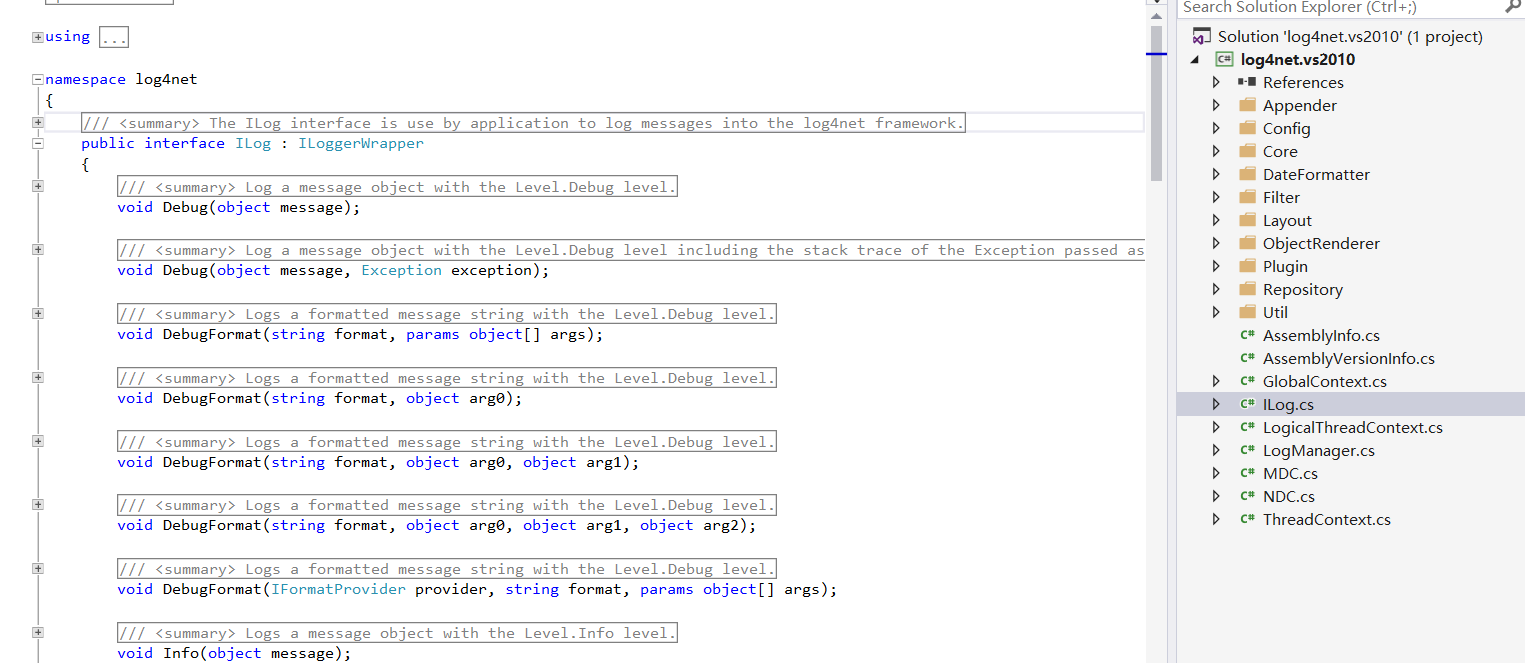
Task: Expand the ILog interface summary comment
Action: coord(38,123)
